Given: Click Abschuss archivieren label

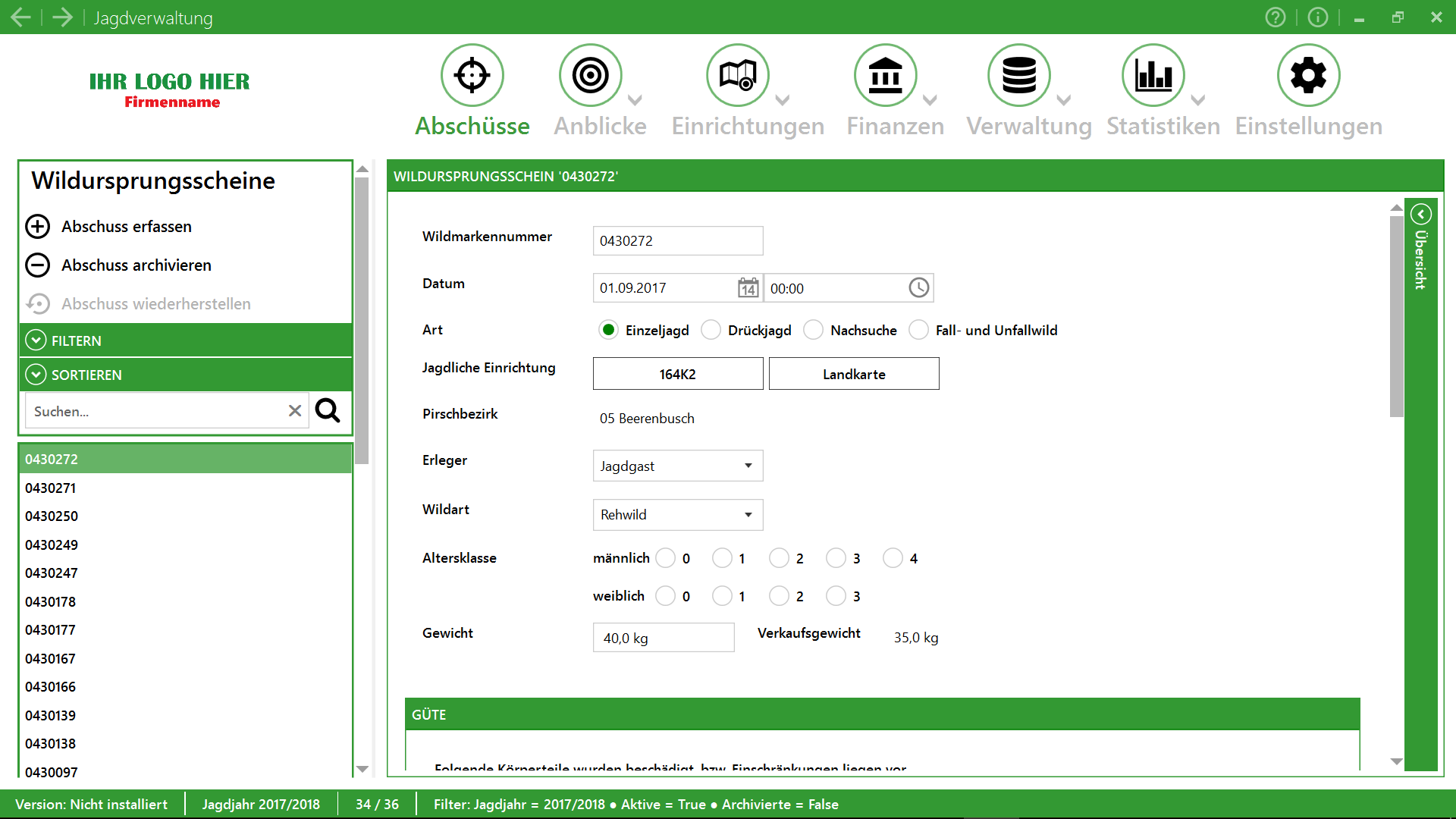Looking at the screenshot, I should click(x=136, y=265).
